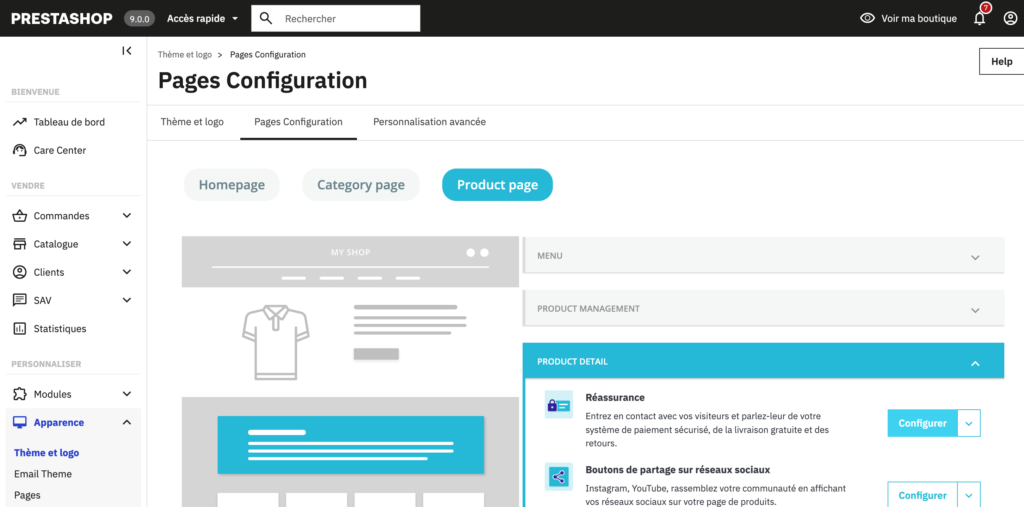Select the Homepage pill toggle
The width and height of the screenshot is (1024, 507).
231,185
